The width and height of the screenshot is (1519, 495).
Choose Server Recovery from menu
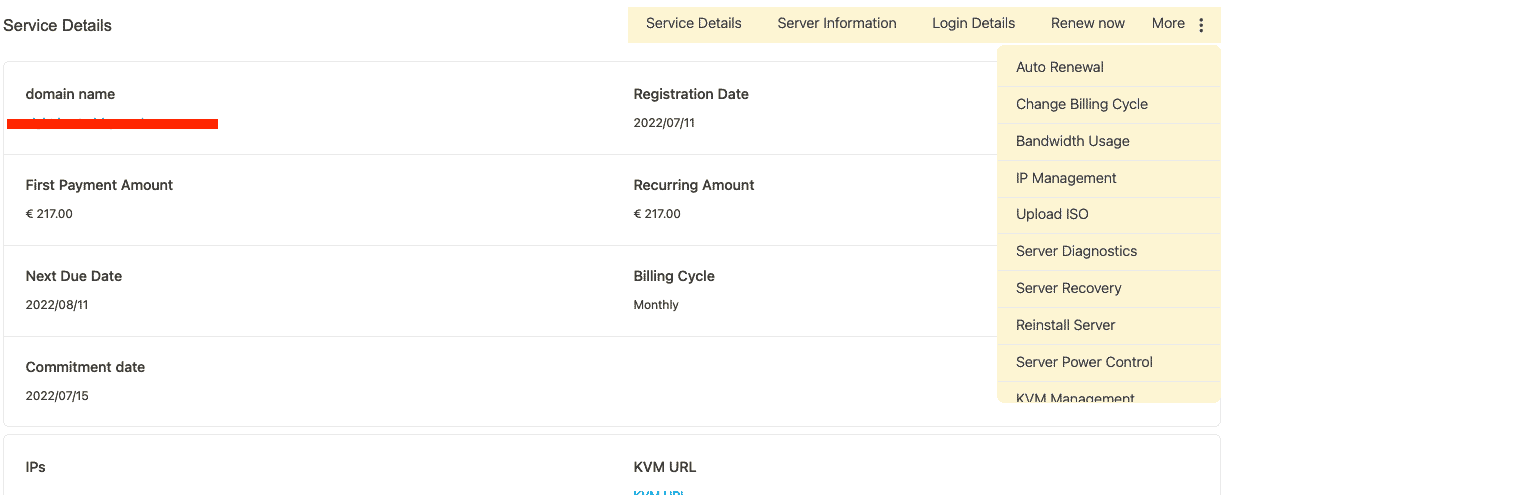1068,289
